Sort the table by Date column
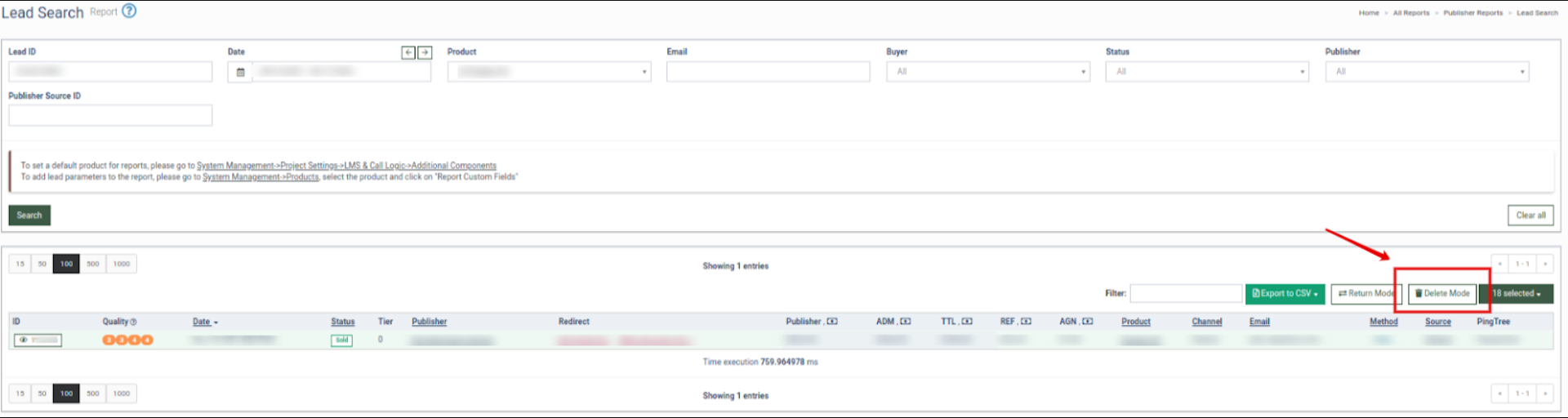The width and height of the screenshot is (1568, 418). click(x=202, y=322)
